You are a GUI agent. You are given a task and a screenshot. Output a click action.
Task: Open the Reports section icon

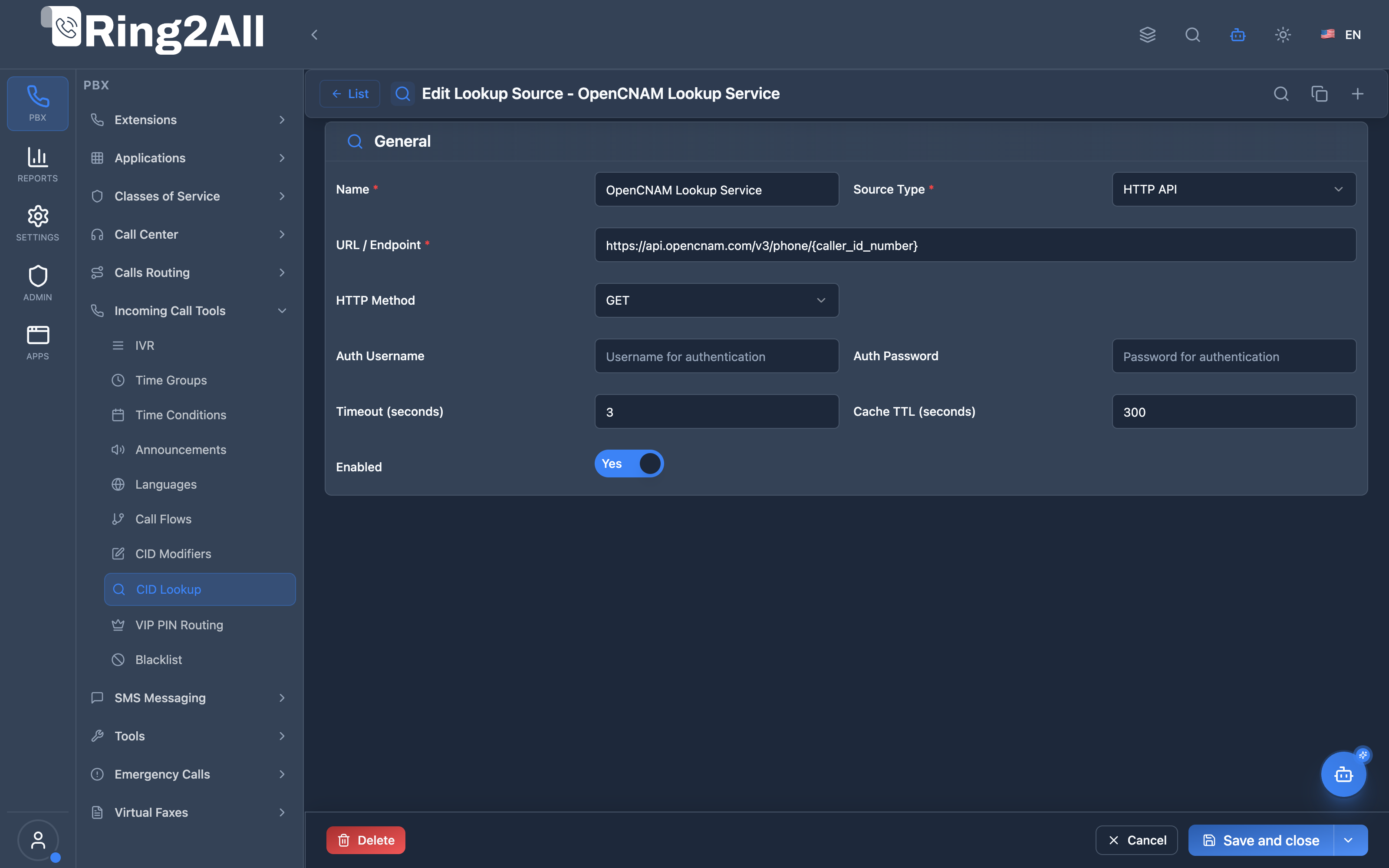pos(37,165)
